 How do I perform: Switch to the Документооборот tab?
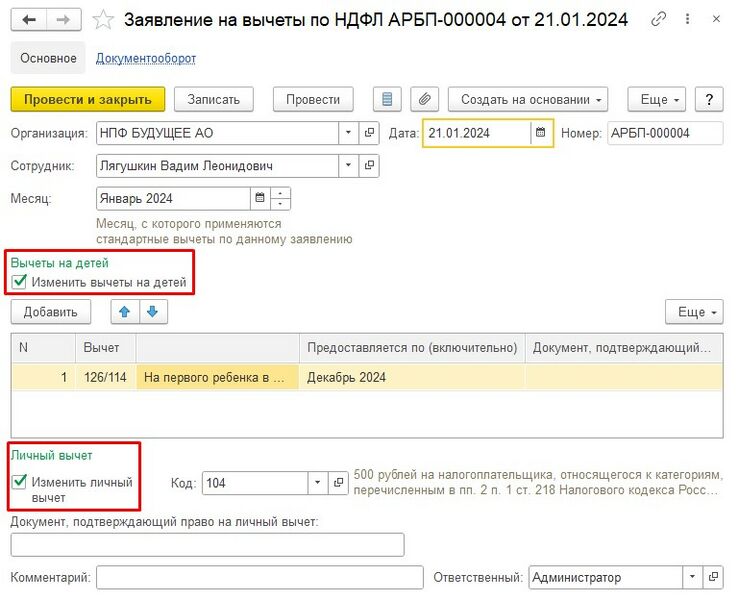click(146, 58)
